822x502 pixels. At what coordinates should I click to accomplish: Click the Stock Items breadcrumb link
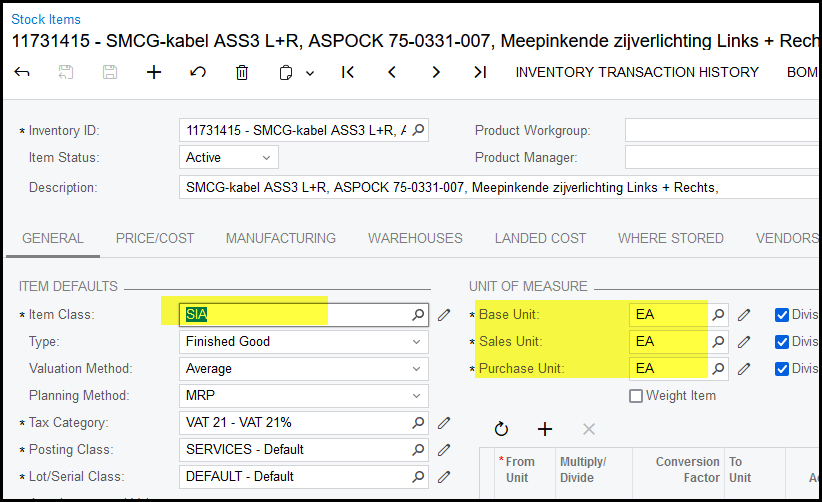46,19
